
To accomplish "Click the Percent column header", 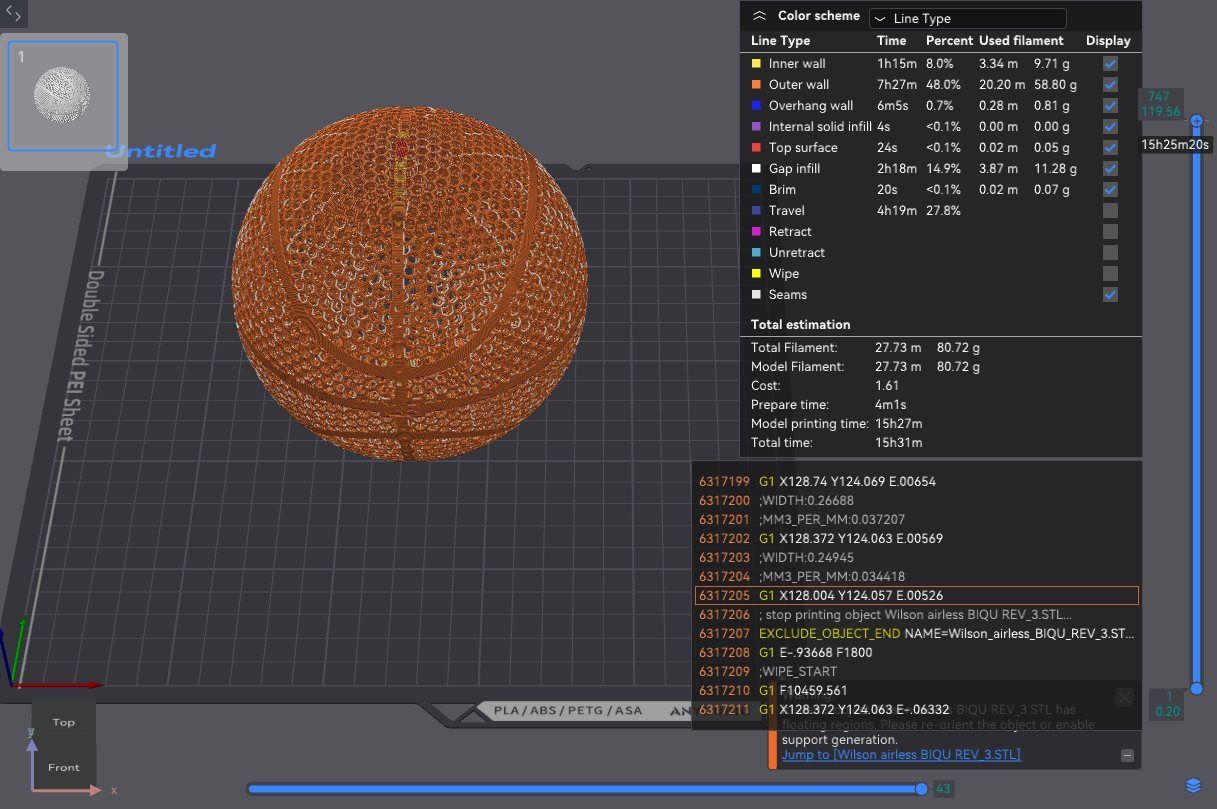I will pos(949,41).
